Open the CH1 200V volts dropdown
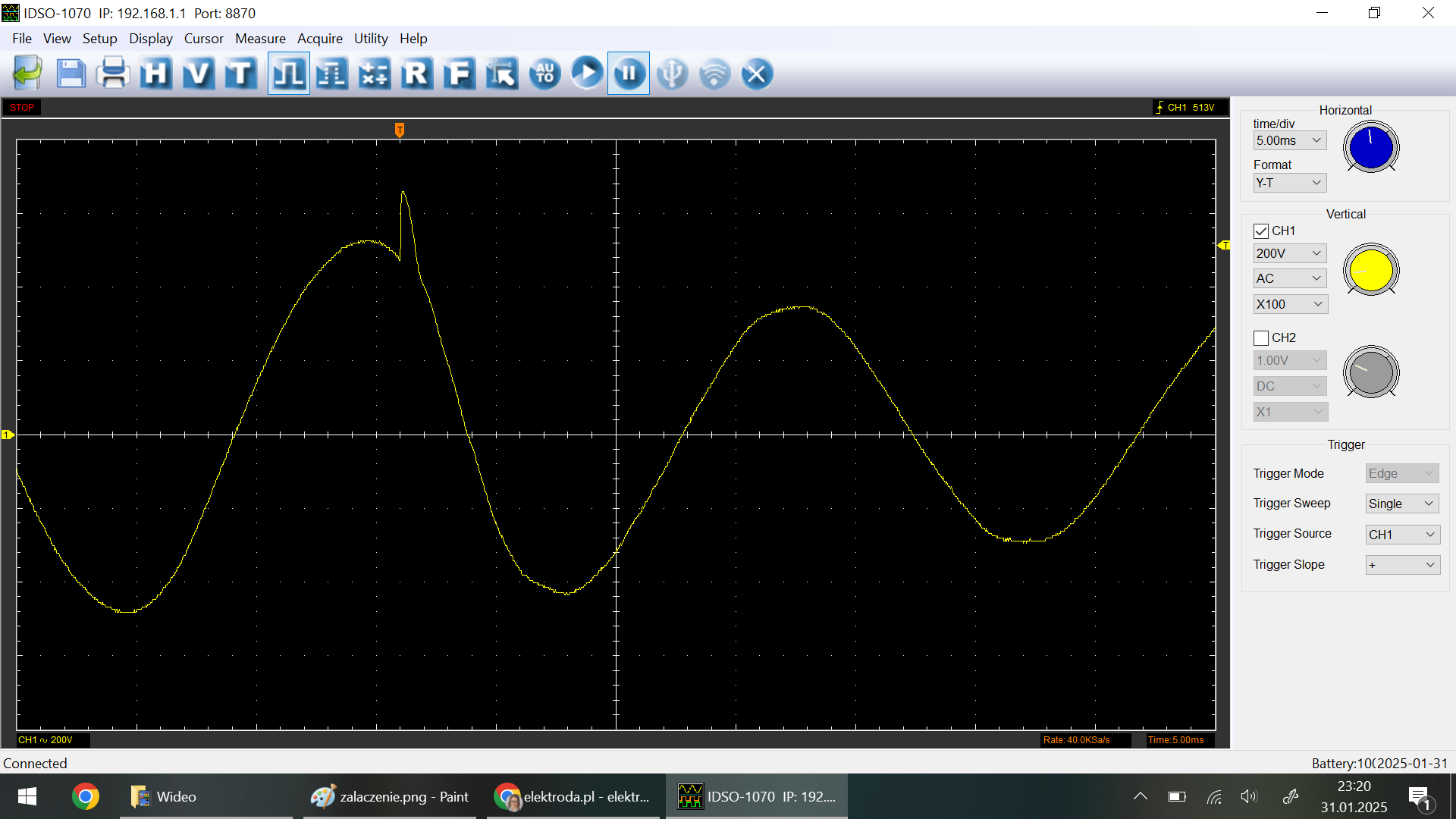Image resolution: width=1456 pixels, height=819 pixels. click(1289, 253)
